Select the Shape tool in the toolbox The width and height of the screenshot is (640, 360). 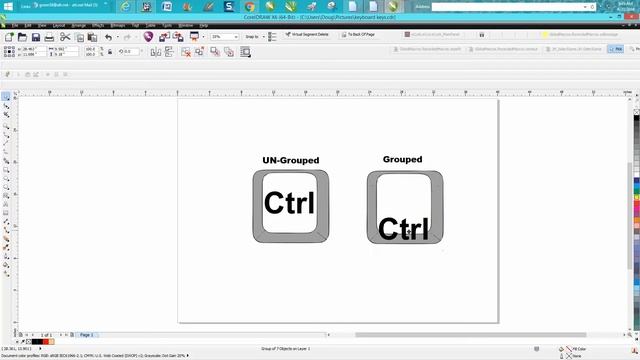[x=6, y=106]
